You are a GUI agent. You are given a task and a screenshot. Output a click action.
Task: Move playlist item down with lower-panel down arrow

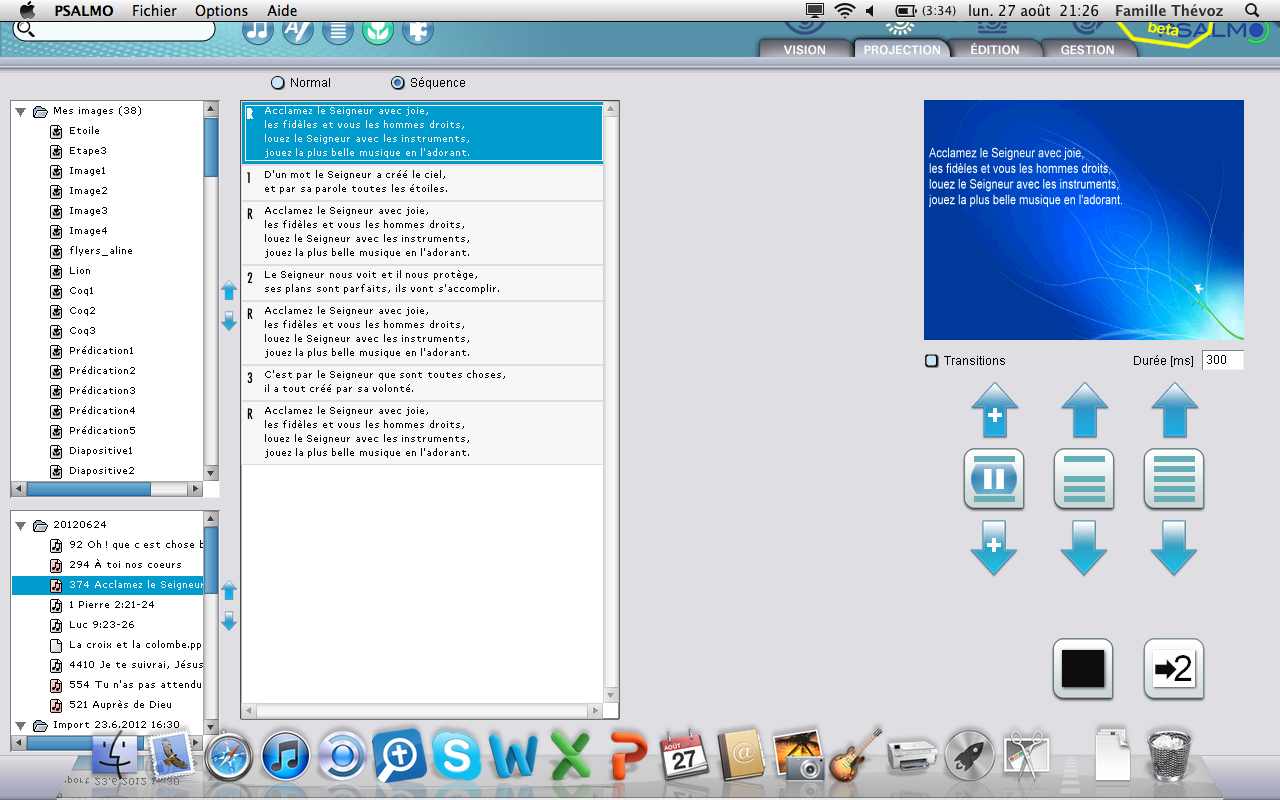click(229, 621)
